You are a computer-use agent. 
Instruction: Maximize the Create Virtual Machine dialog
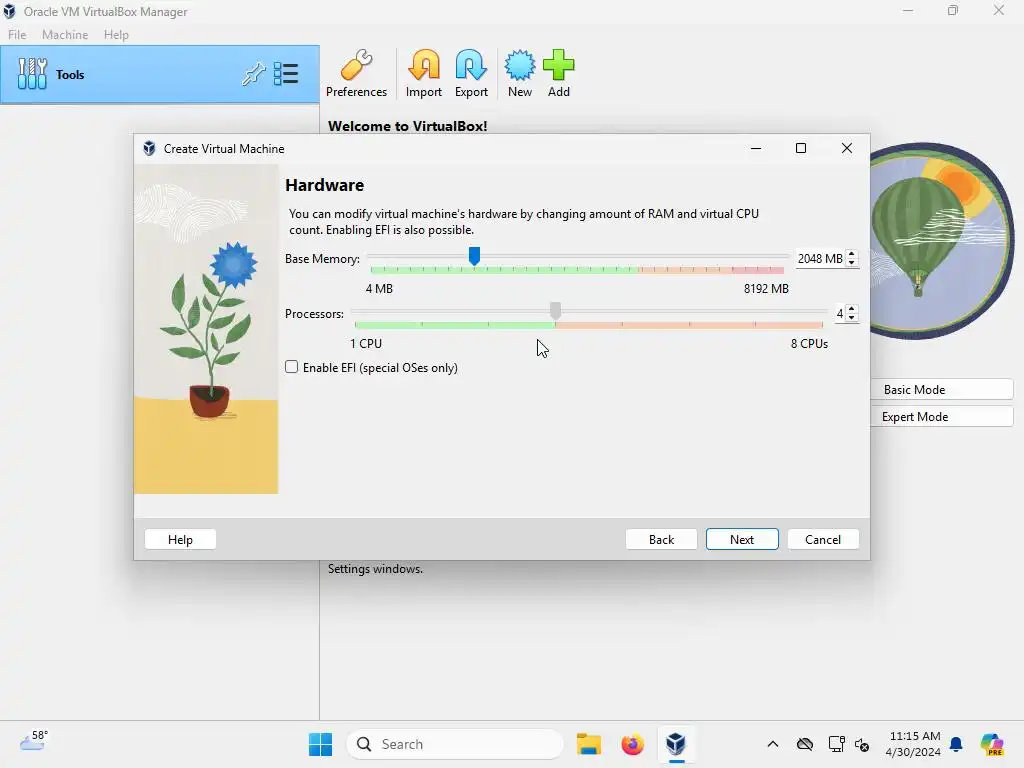coord(801,148)
